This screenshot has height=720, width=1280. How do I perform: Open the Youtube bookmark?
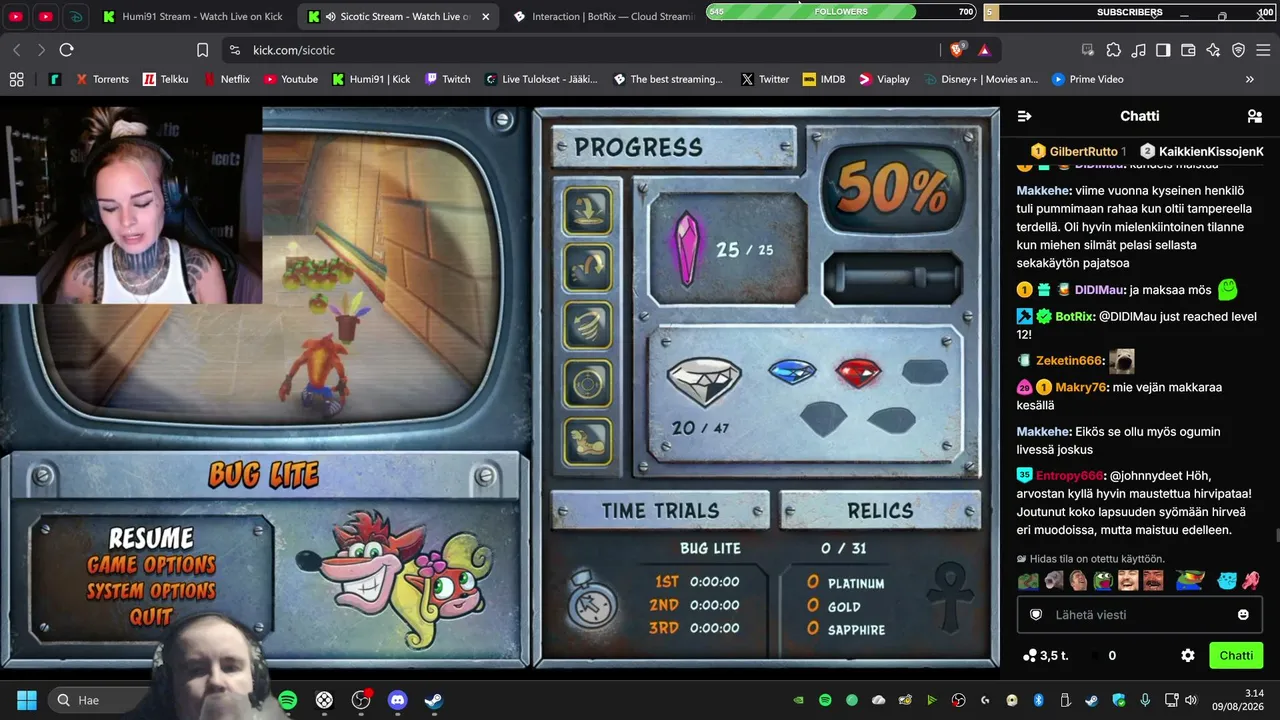[x=290, y=79]
